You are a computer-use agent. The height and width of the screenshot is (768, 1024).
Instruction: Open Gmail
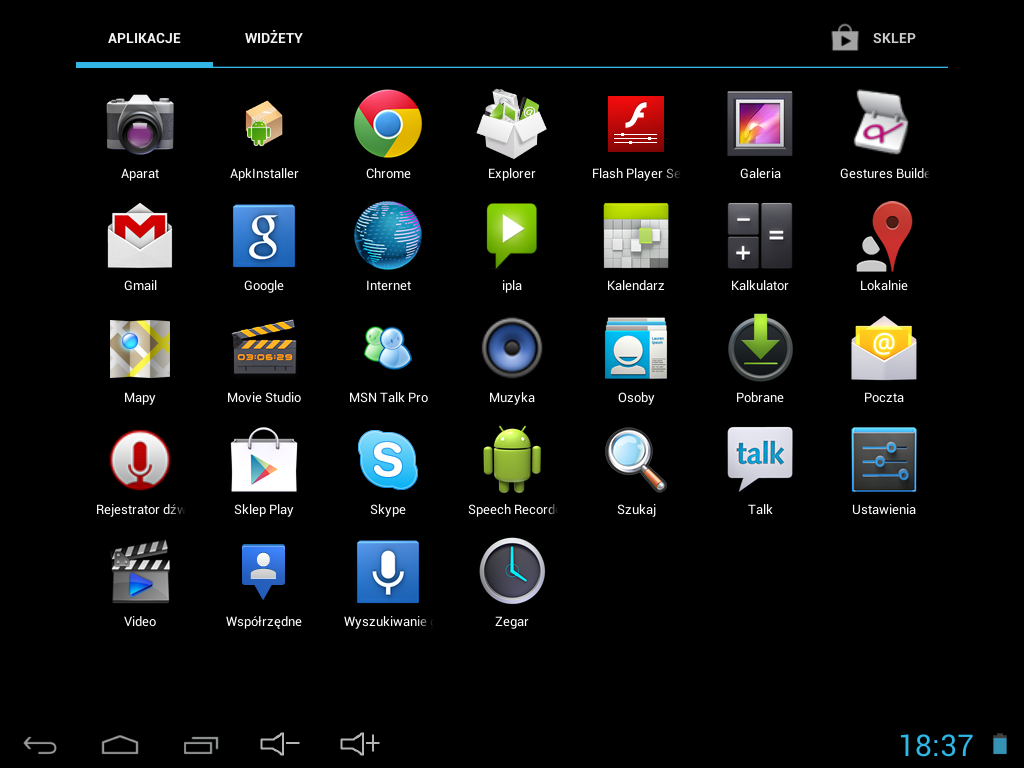point(140,236)
